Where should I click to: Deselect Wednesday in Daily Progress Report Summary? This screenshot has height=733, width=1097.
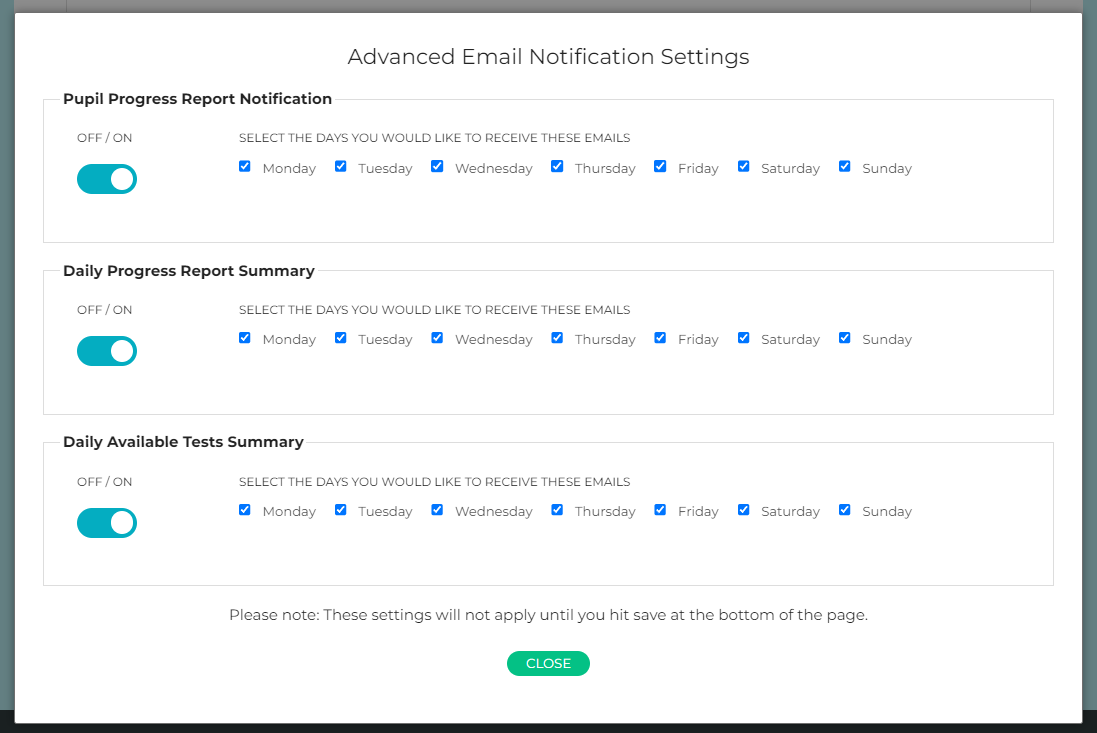click(x=437, y=338)
